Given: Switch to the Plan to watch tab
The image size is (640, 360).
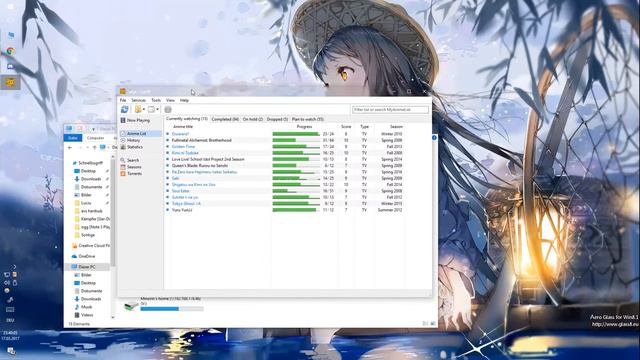Looking at the screenshot, I should pos(308,119).
